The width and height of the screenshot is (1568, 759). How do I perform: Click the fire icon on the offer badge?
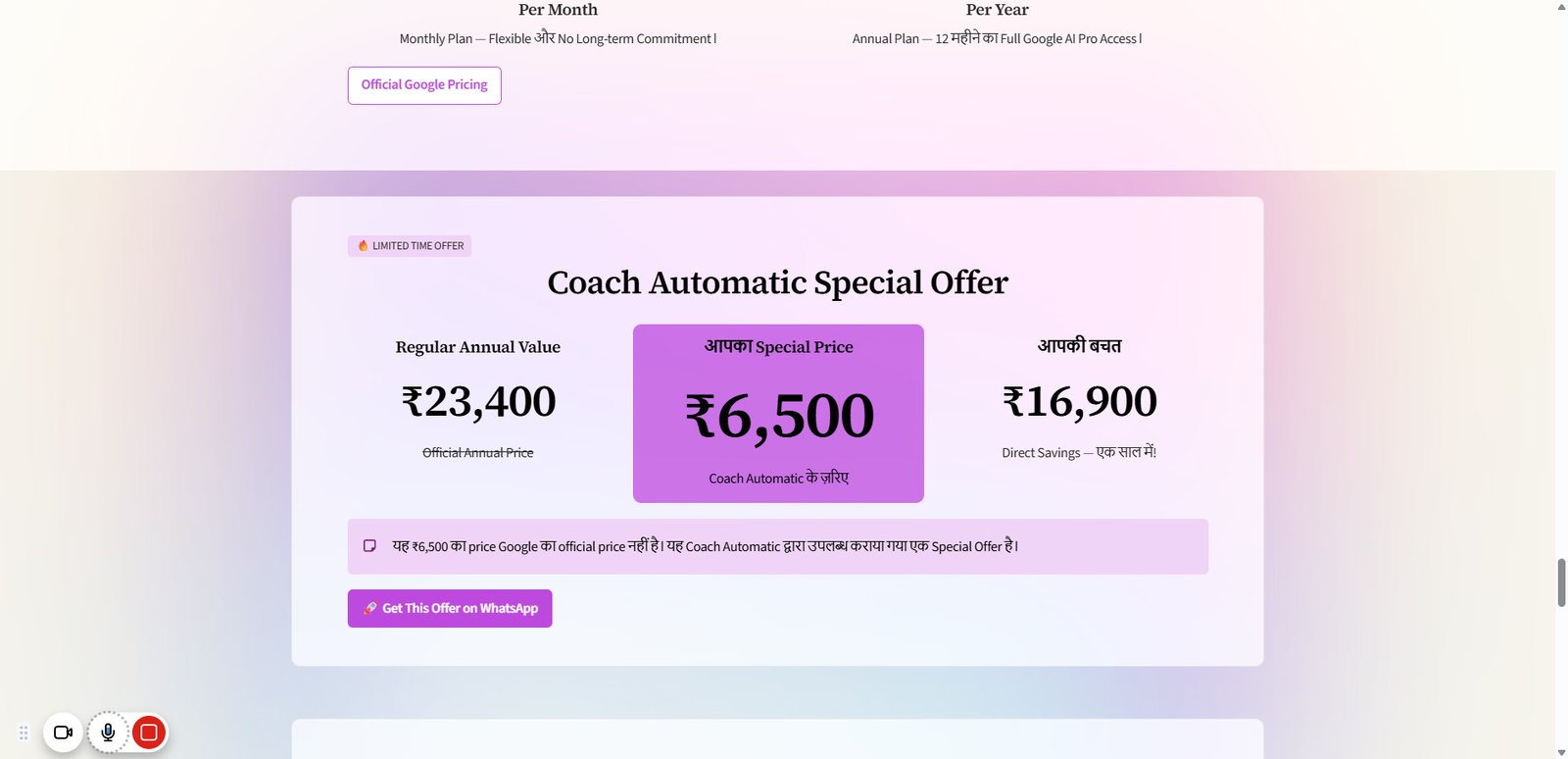click(363, 246)
